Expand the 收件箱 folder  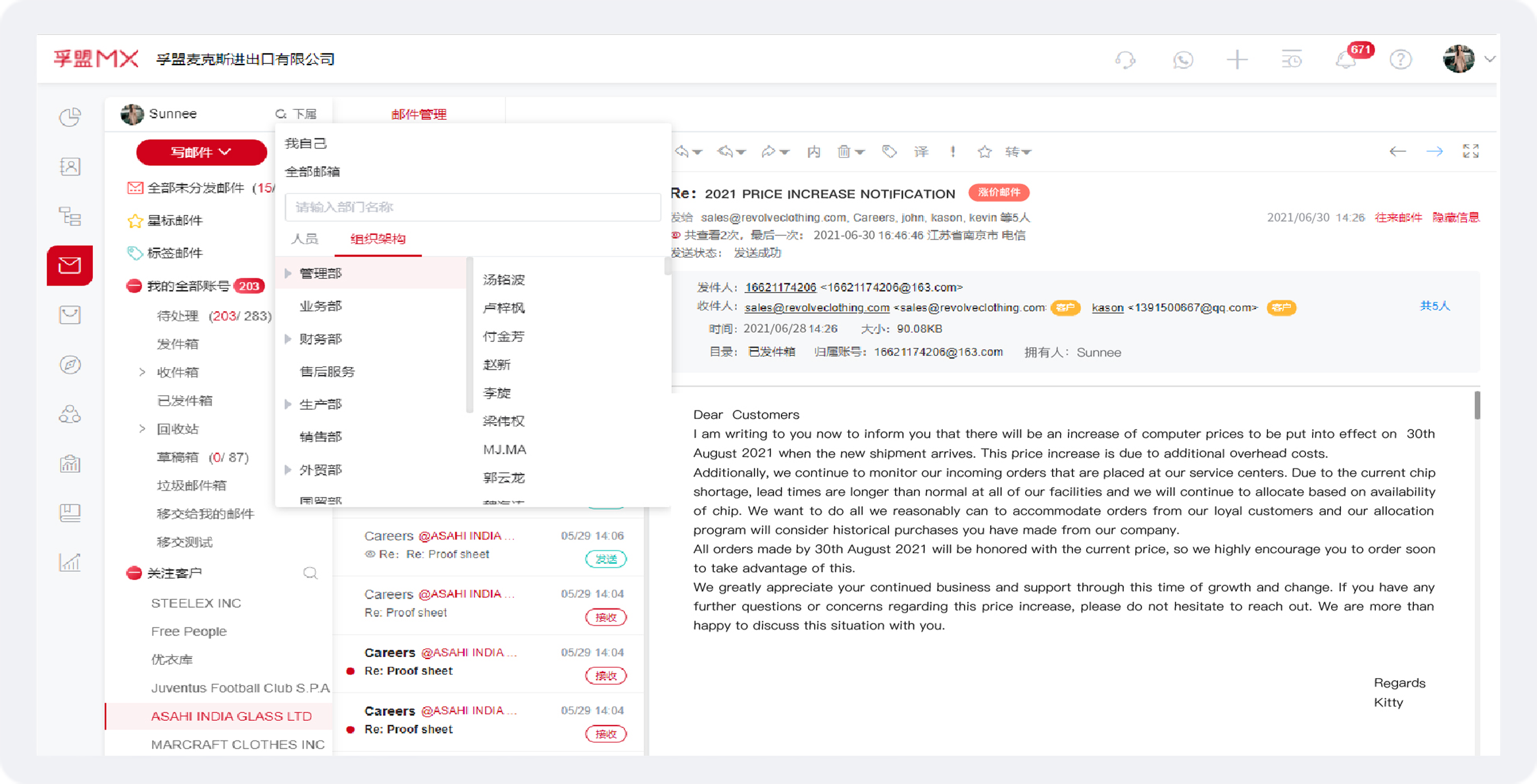pyautogui.click(x=142, y=372)
